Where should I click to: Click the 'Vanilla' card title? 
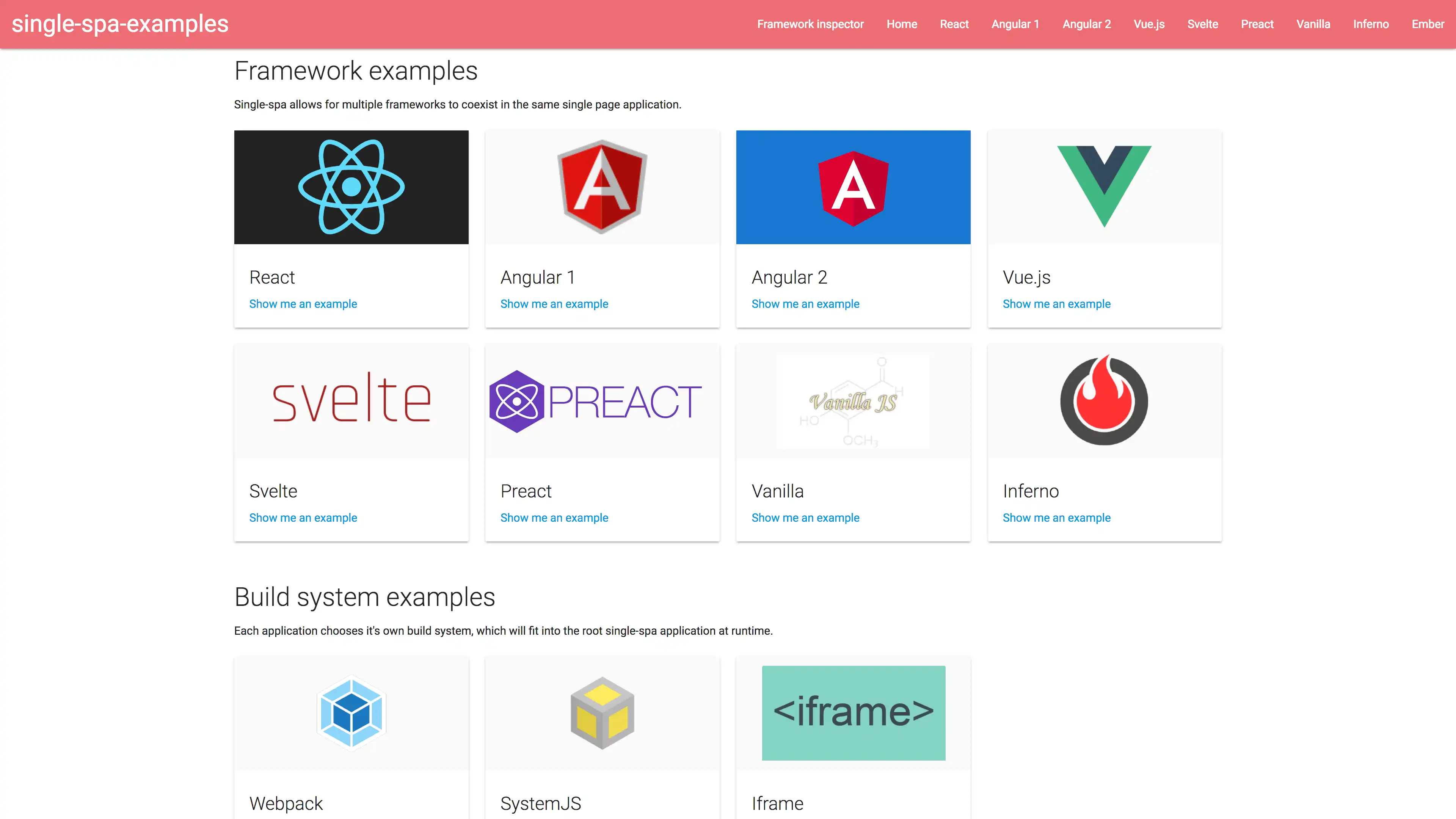click(x=778, y=491)
